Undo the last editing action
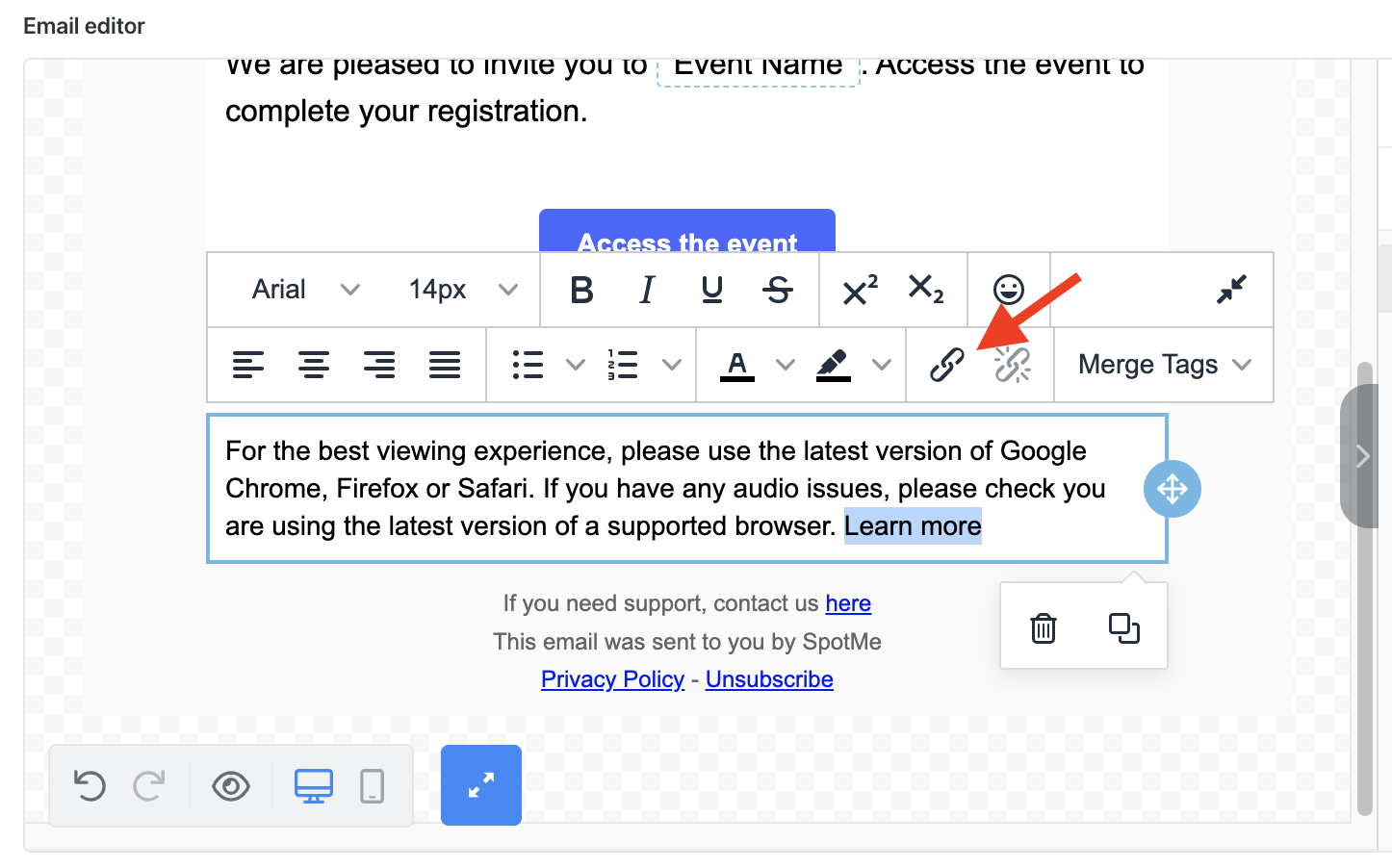Viewport: 1392px width, 868px height. [x=90, y=785]
